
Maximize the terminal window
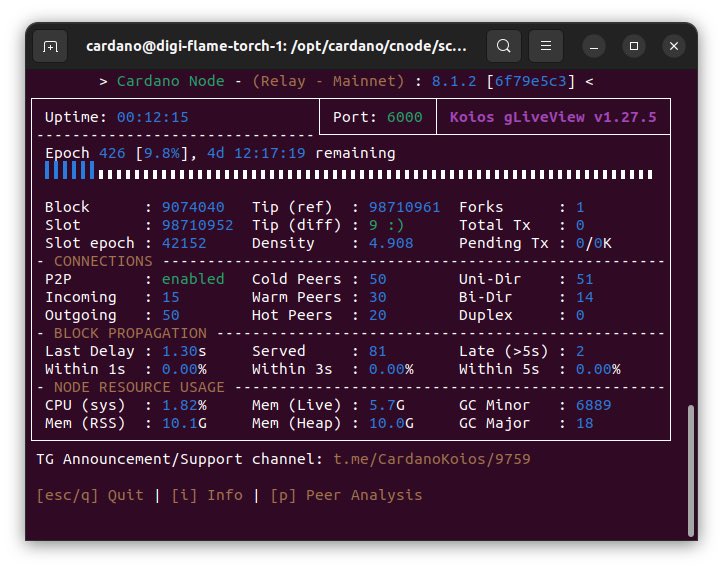click(x=634, y=47)
